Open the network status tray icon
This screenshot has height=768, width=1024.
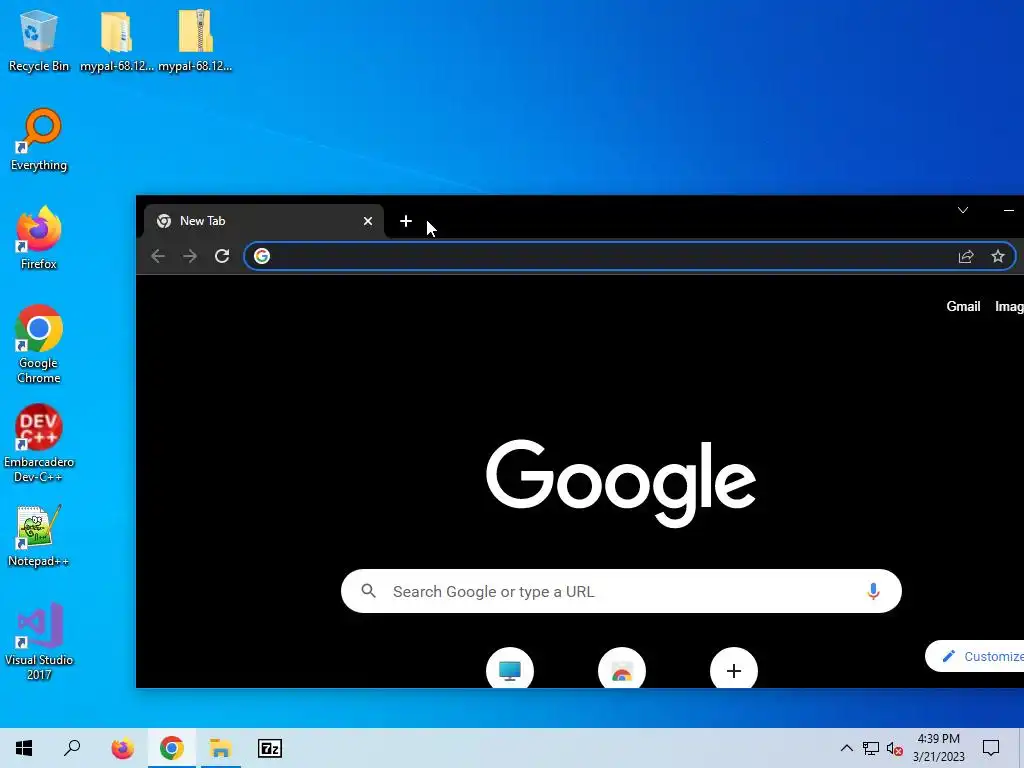pyautogui.click(x=871, y=748)
